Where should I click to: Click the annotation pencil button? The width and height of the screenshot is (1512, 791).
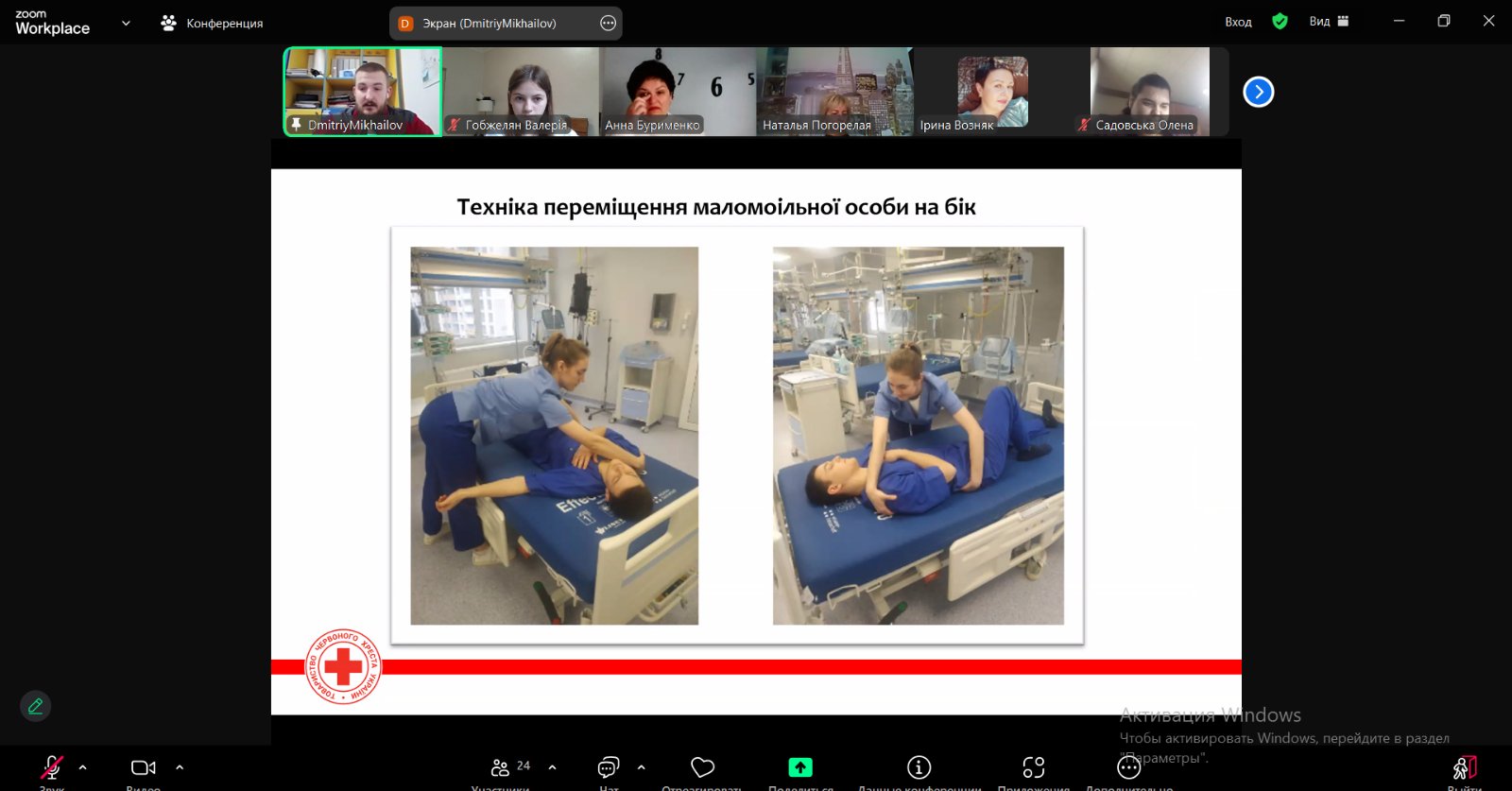pos(36,706)
